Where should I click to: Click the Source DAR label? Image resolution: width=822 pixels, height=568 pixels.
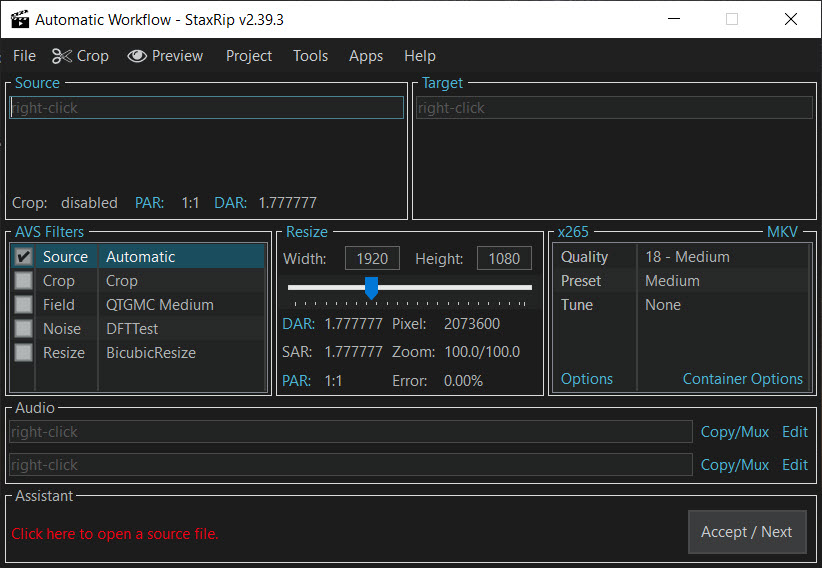(x=230, y=202)
